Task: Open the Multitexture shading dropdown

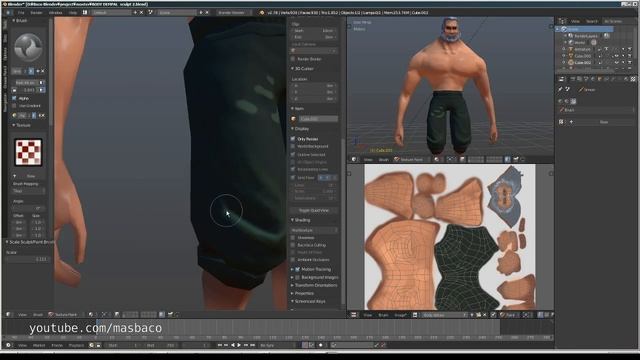Action: (x=314, y=230)
